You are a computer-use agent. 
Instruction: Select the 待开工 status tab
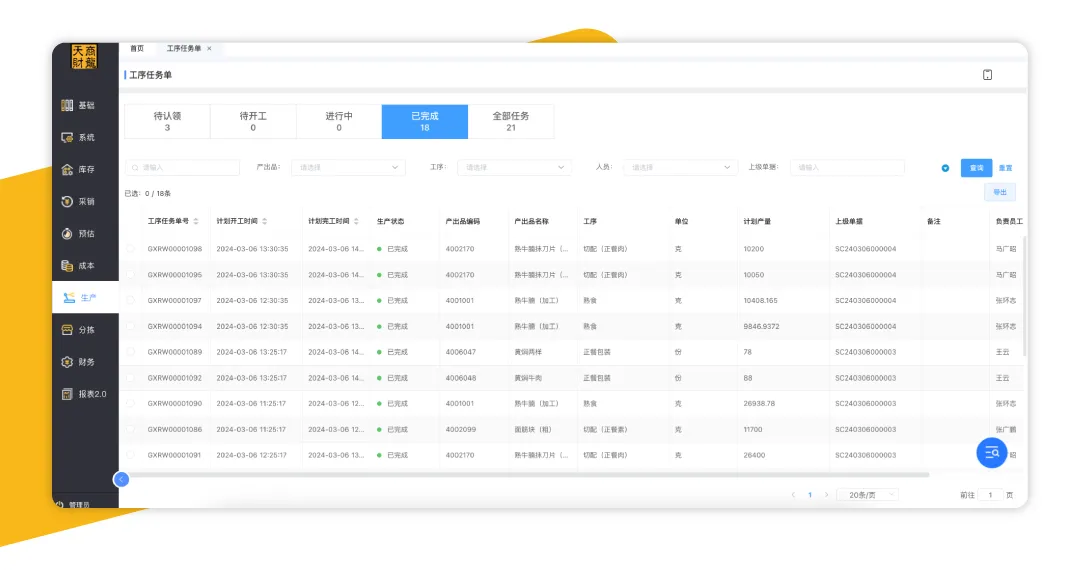tap(253, 122)
